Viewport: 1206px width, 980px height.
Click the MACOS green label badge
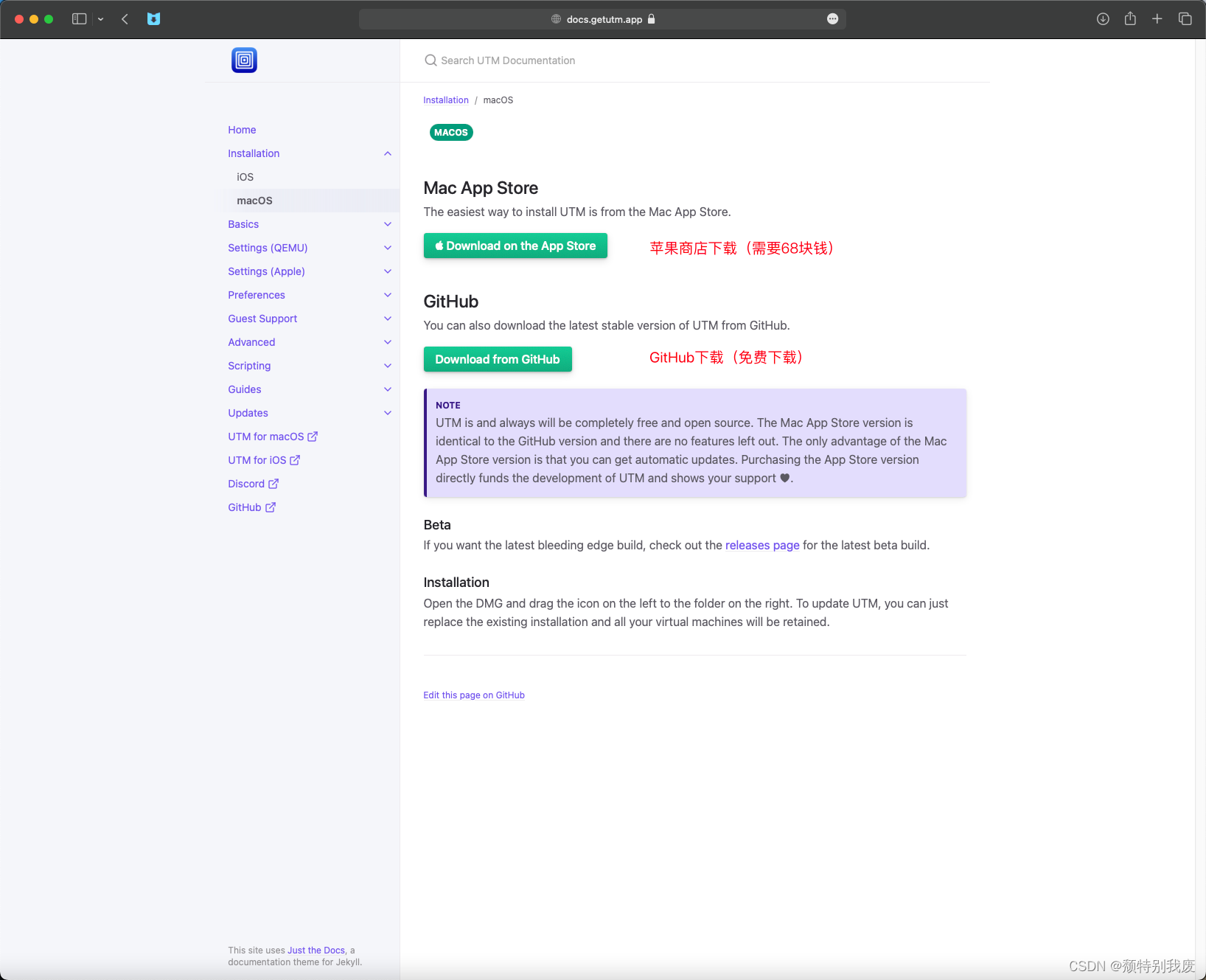point(451,133)
